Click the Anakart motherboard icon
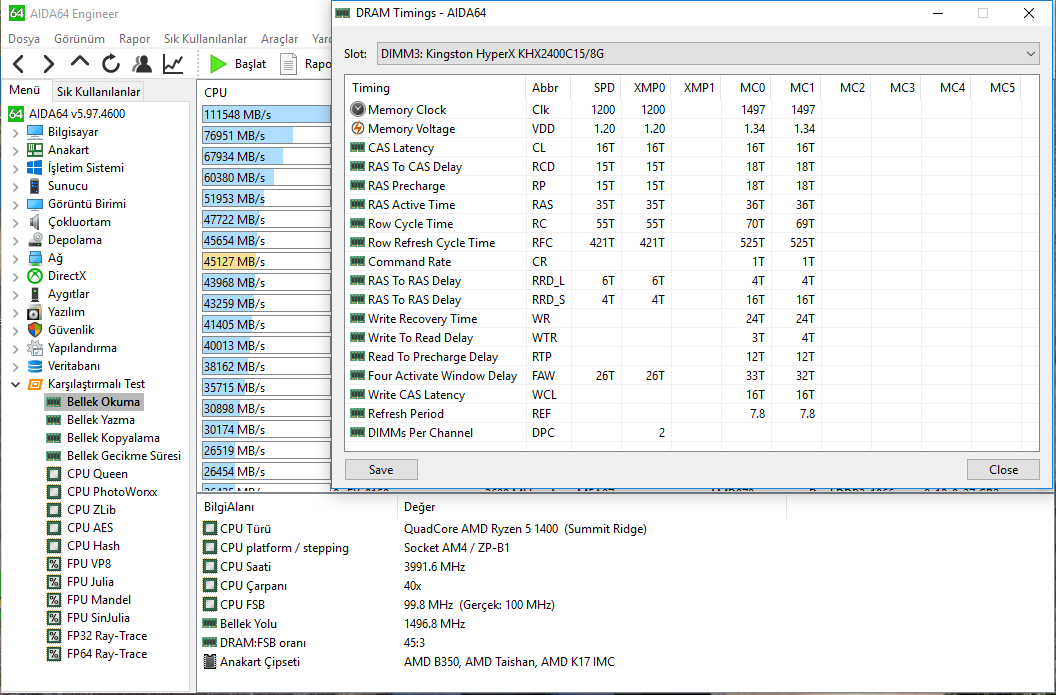 point(35,150)
